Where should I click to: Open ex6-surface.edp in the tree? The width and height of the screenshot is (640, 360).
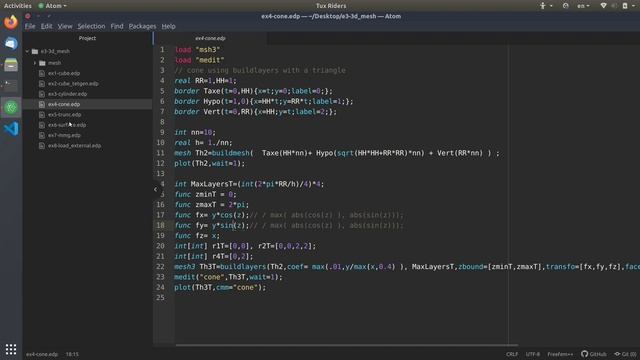point(67,125)
